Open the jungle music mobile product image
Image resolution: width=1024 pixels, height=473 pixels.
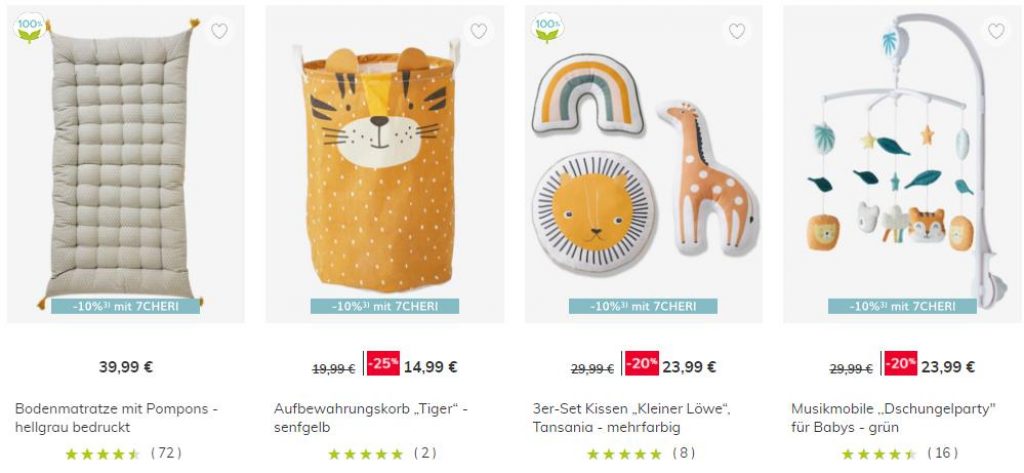pyautogui.click(x=903, y=165)
